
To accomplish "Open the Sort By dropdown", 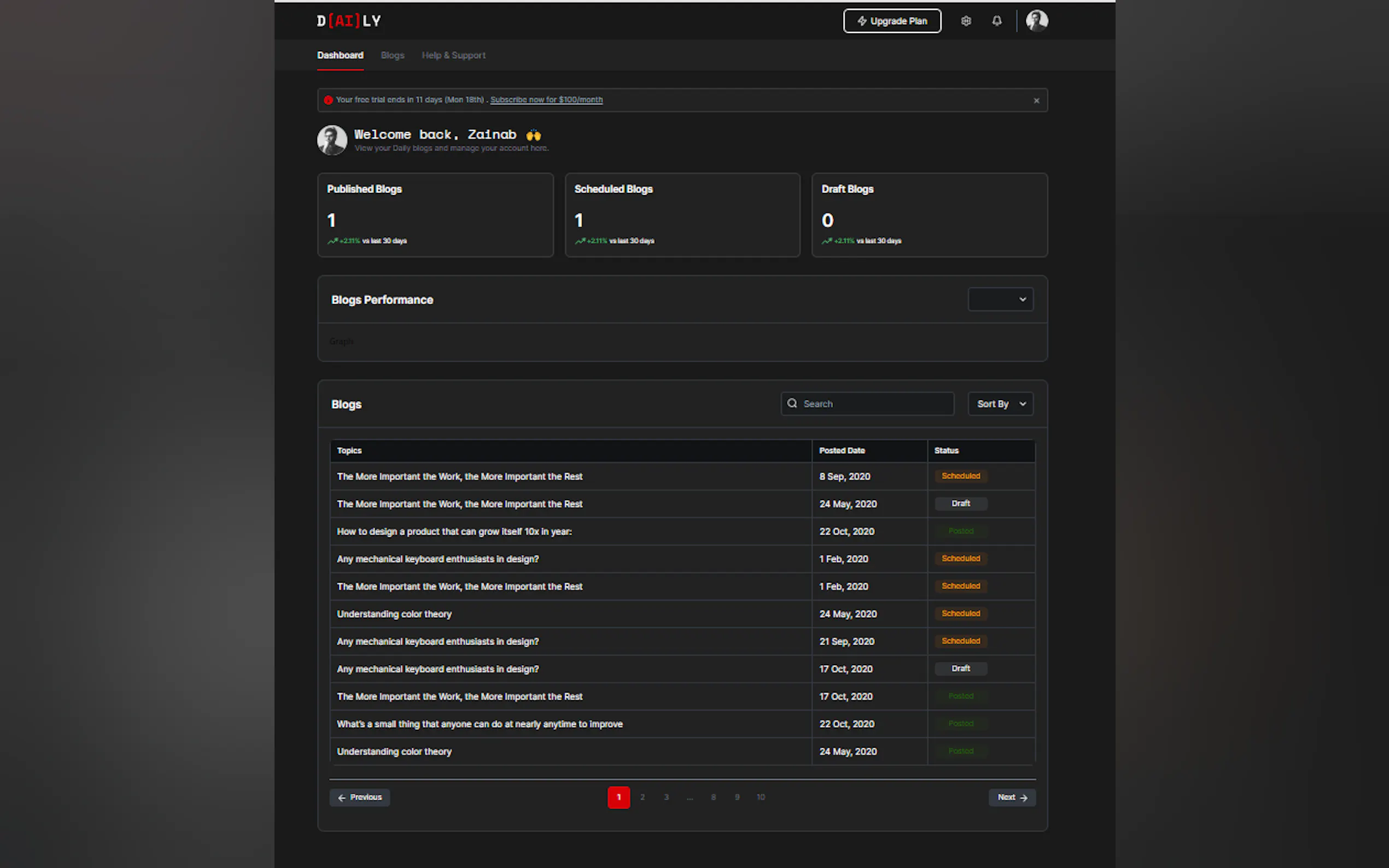I will [x=1000, y=403].
